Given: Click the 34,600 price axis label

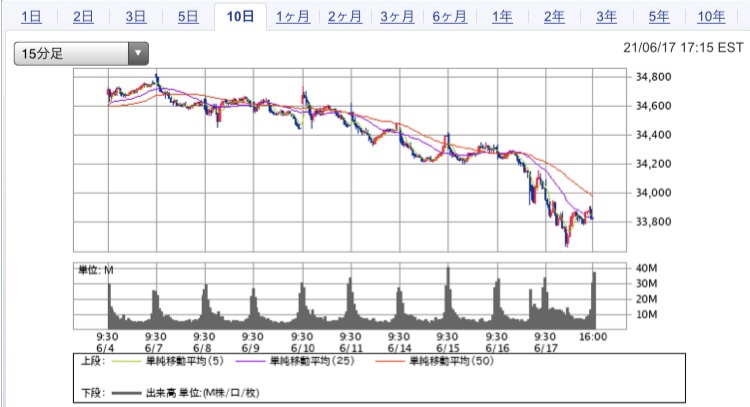Looking at the screenshot, I should click(653, 106).
